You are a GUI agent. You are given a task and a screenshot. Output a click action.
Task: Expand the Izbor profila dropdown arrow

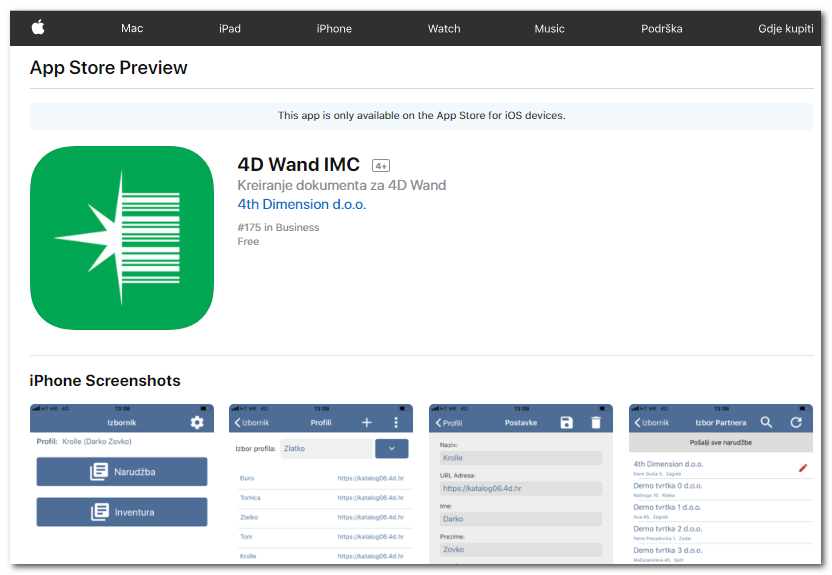point(392,449)
